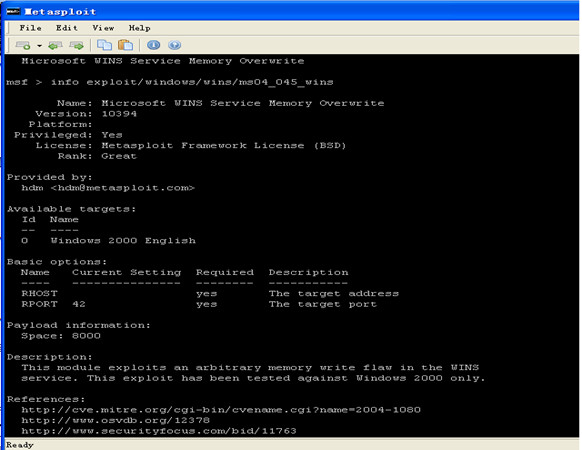Click the 'Basic options:' heading
Viewport: 582px width, 450px height.
coord(57,262)
